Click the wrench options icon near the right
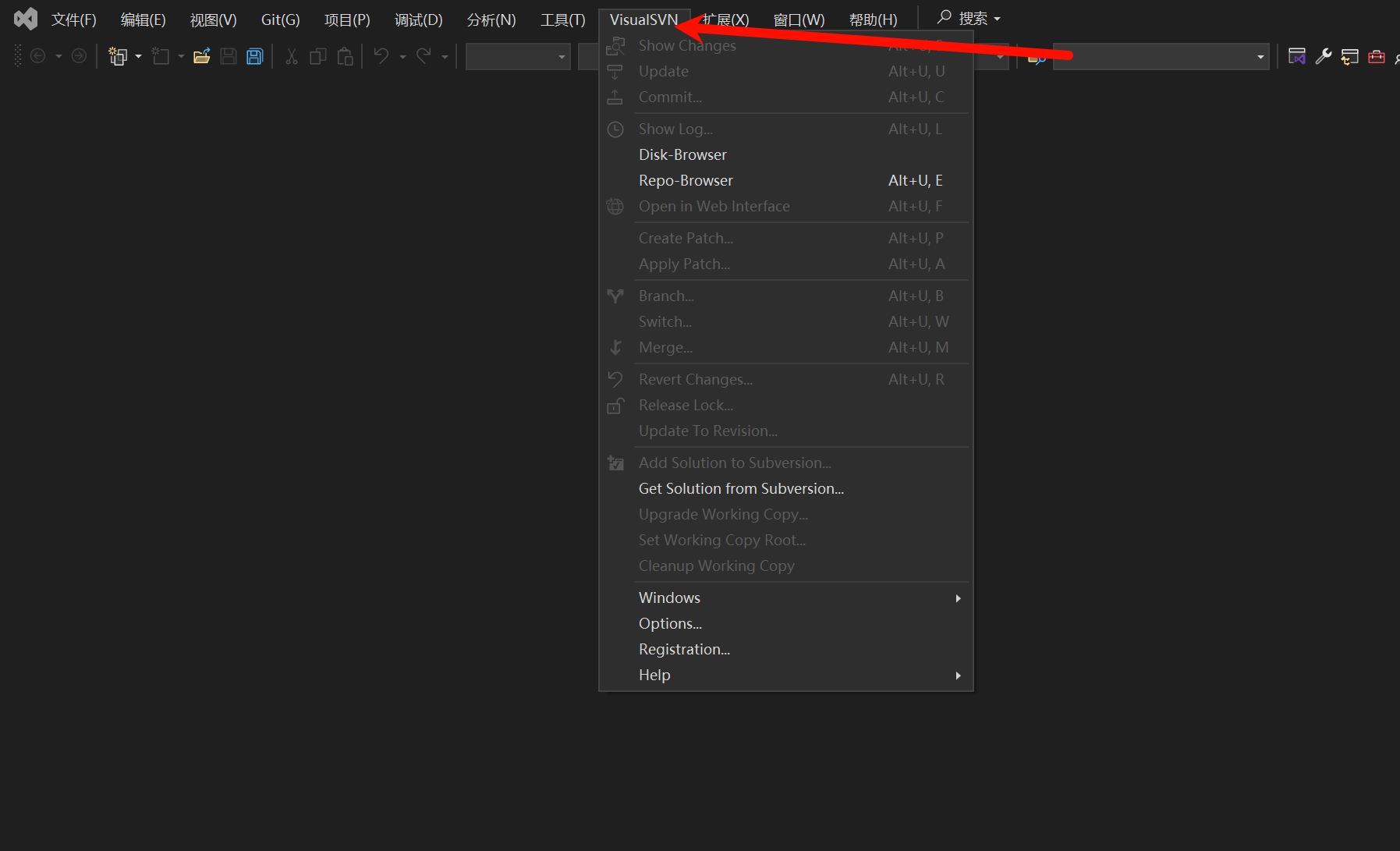Viewport: 1400px width, 851px height. click(x=1324, y=55)
